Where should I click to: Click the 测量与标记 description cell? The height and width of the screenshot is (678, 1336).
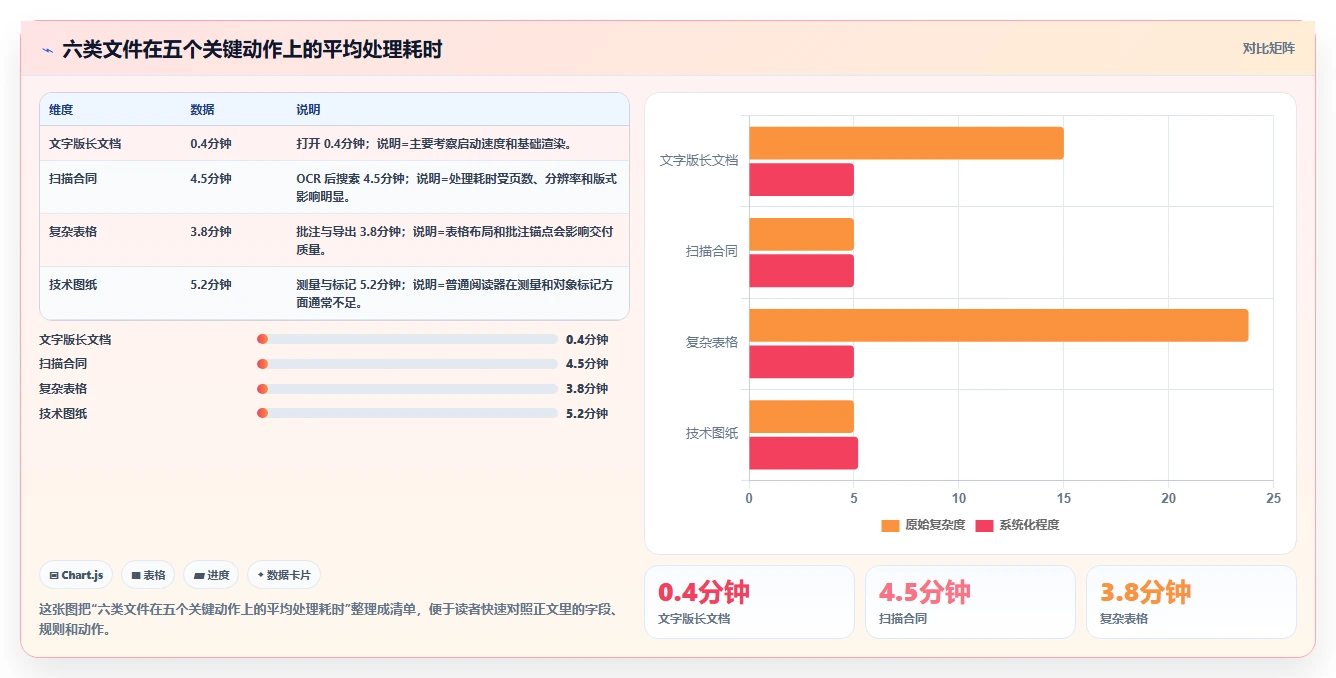[457, 293]
